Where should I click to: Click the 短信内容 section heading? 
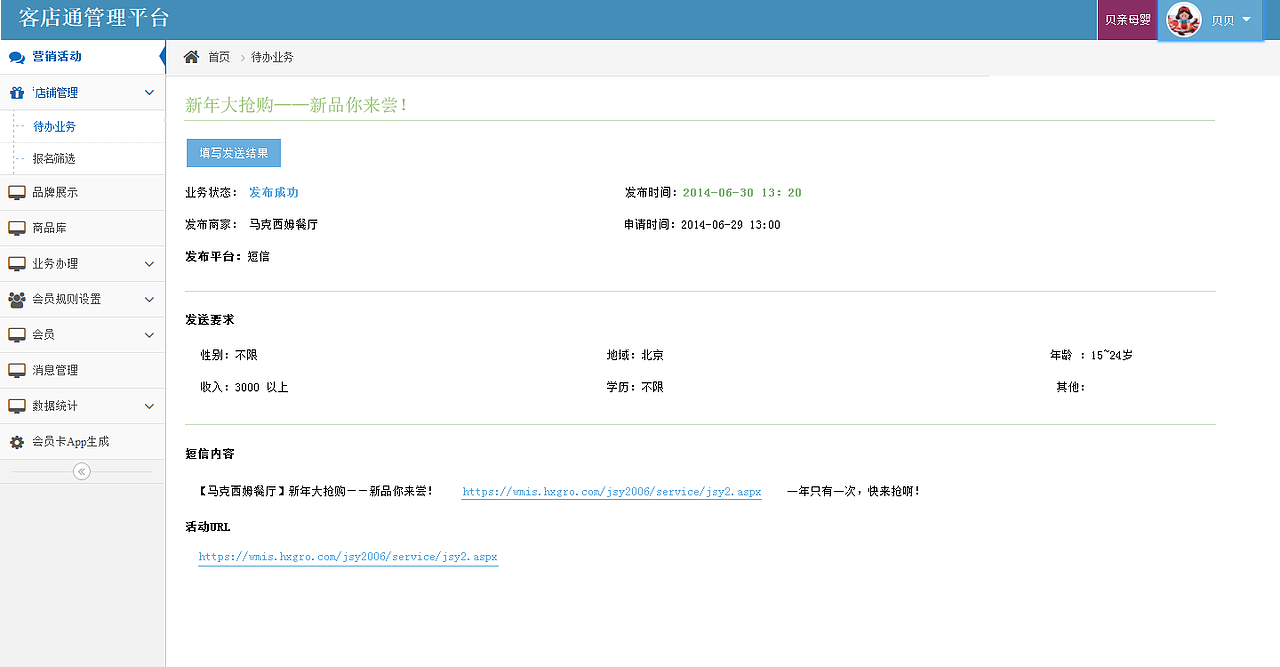[x=210, y=454]
